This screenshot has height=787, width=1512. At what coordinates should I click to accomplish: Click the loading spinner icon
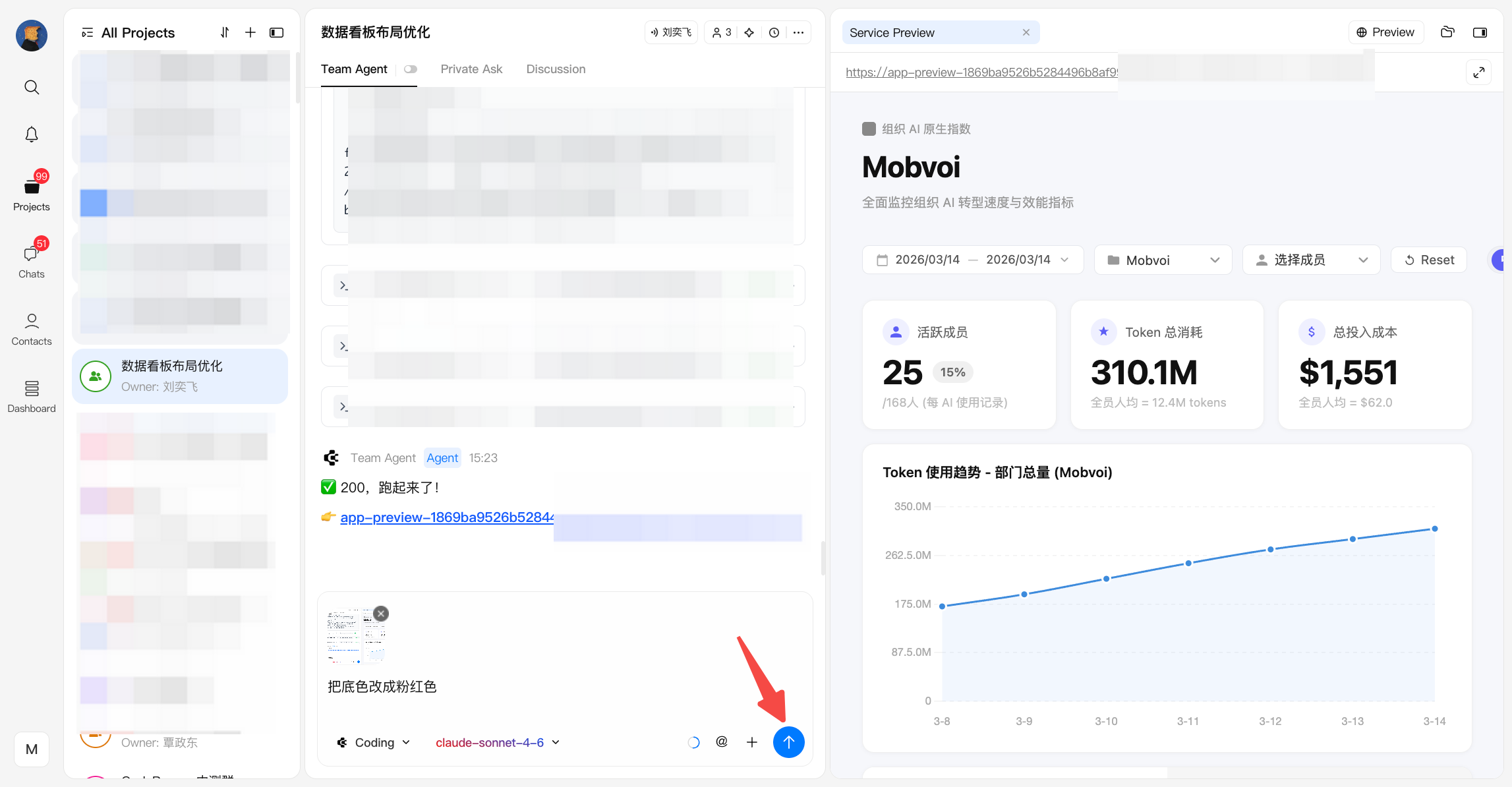693,743
